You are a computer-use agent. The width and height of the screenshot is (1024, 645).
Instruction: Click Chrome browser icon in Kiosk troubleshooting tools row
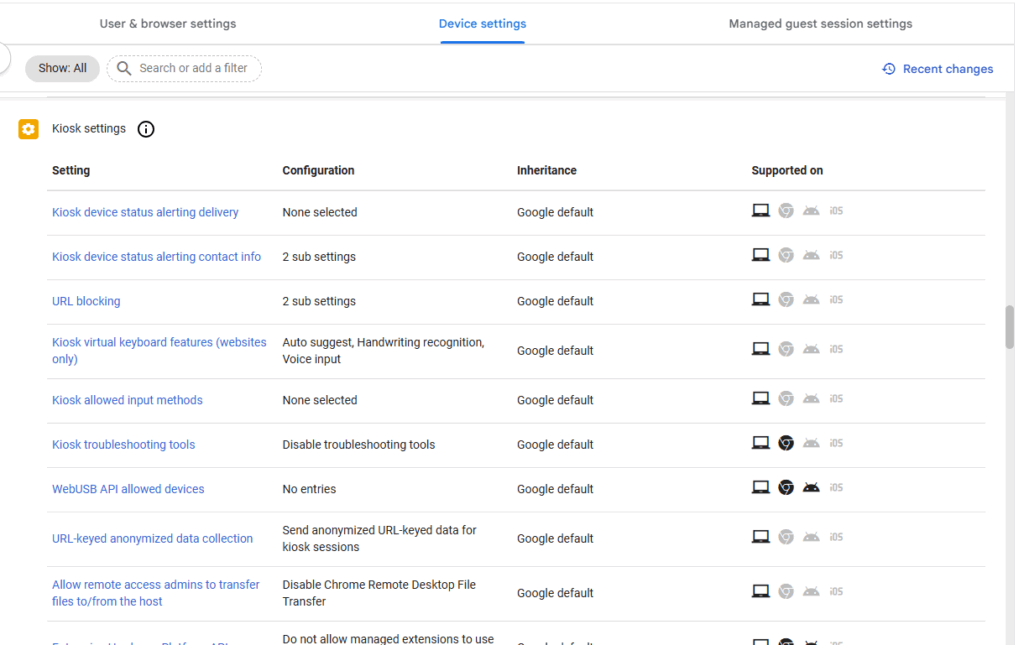pos(786,443)
